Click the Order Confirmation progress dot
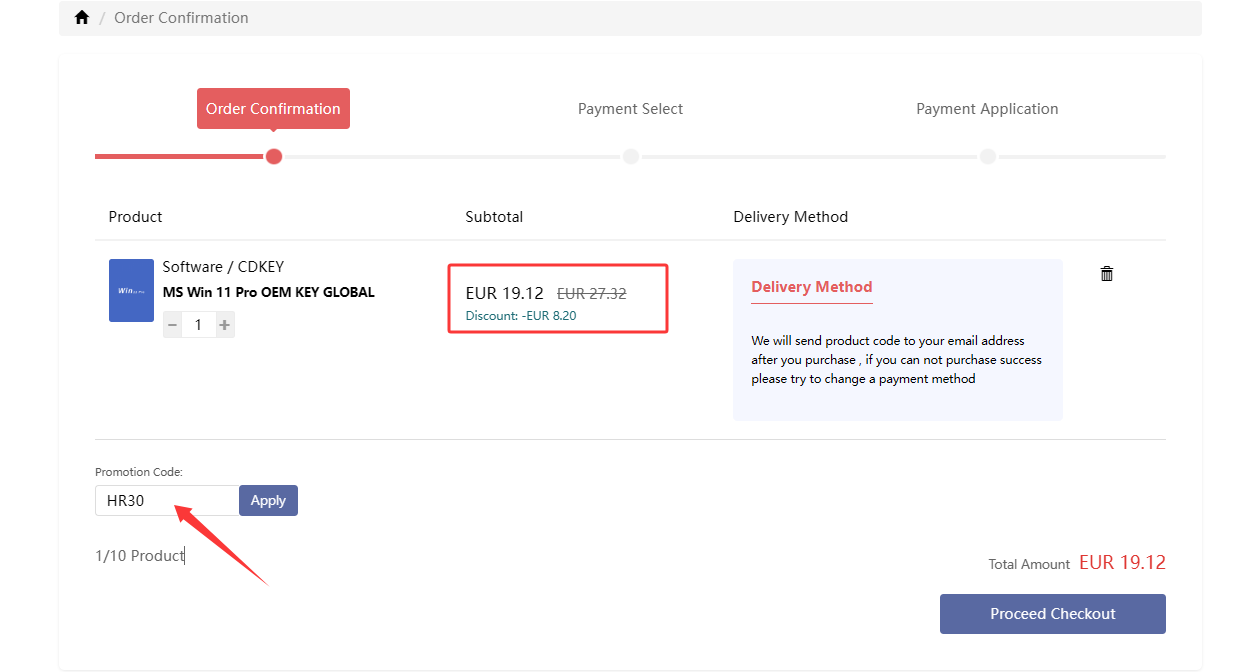The width and height of the screenshot is (1260, 672). pyautogui.click(x=274, y=156)
